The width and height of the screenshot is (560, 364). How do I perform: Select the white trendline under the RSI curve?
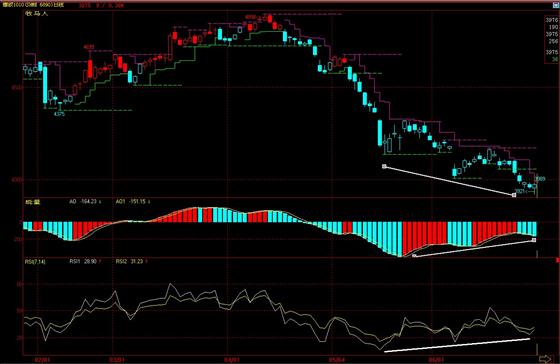coord(457,345)
